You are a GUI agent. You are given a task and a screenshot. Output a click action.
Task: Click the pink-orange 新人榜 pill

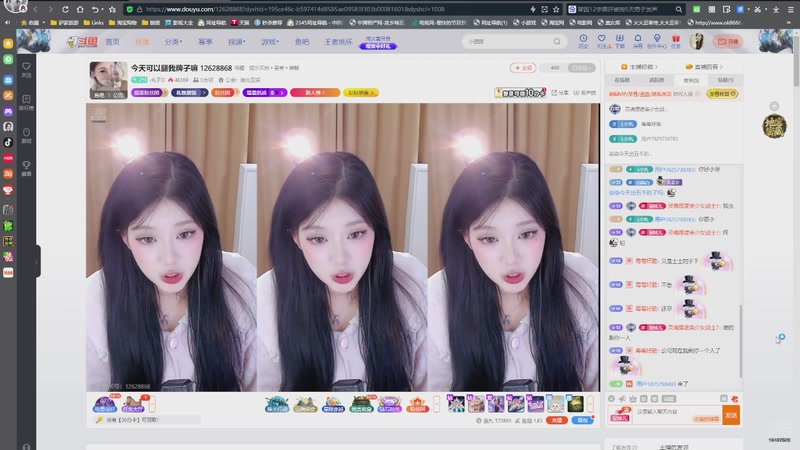[x=315, y=92]
